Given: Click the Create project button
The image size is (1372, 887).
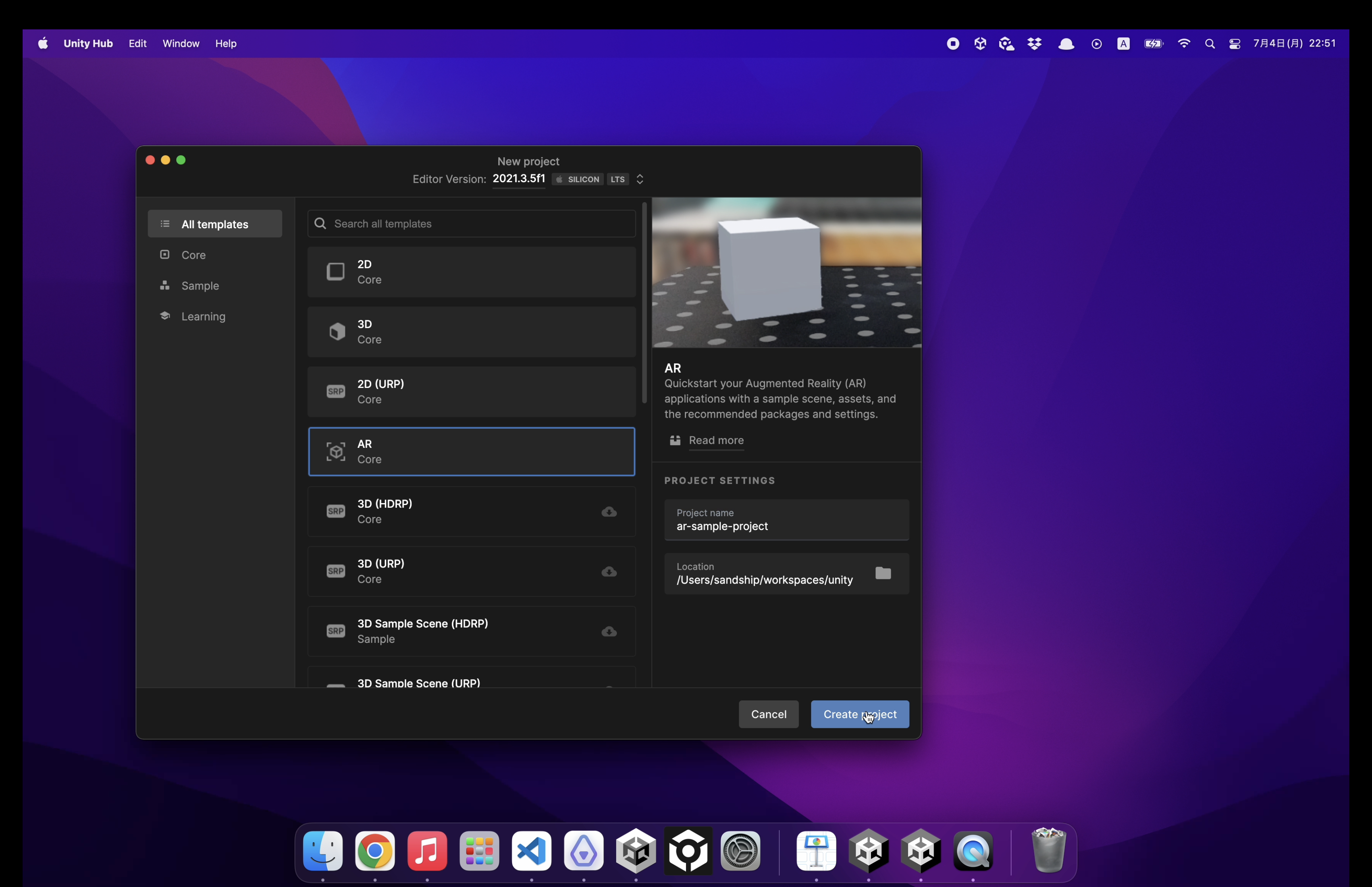Looking at the screenshot, I should pos(859,714).
